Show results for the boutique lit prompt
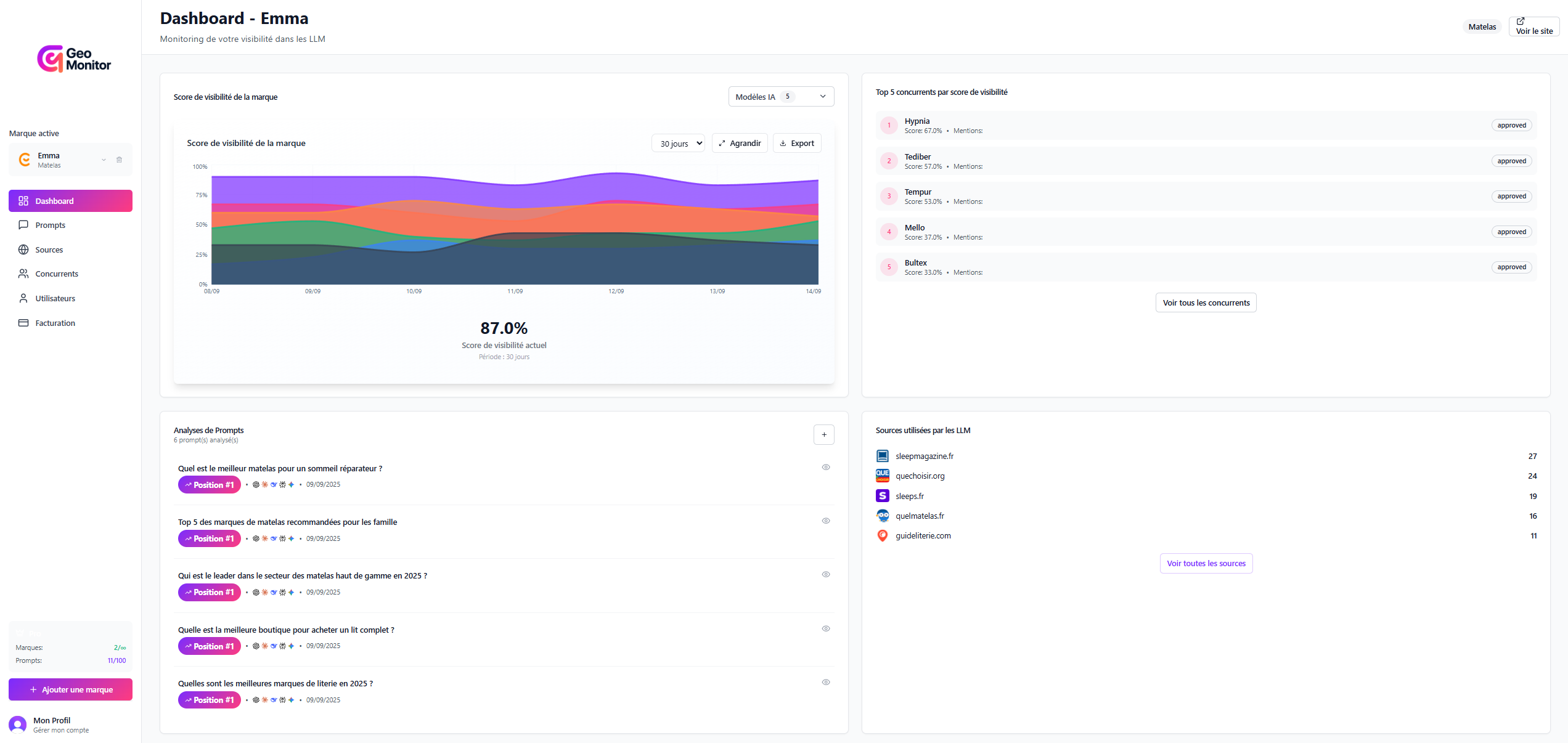The width and height of the screenshot is (1568, 743). click(826, 628)
